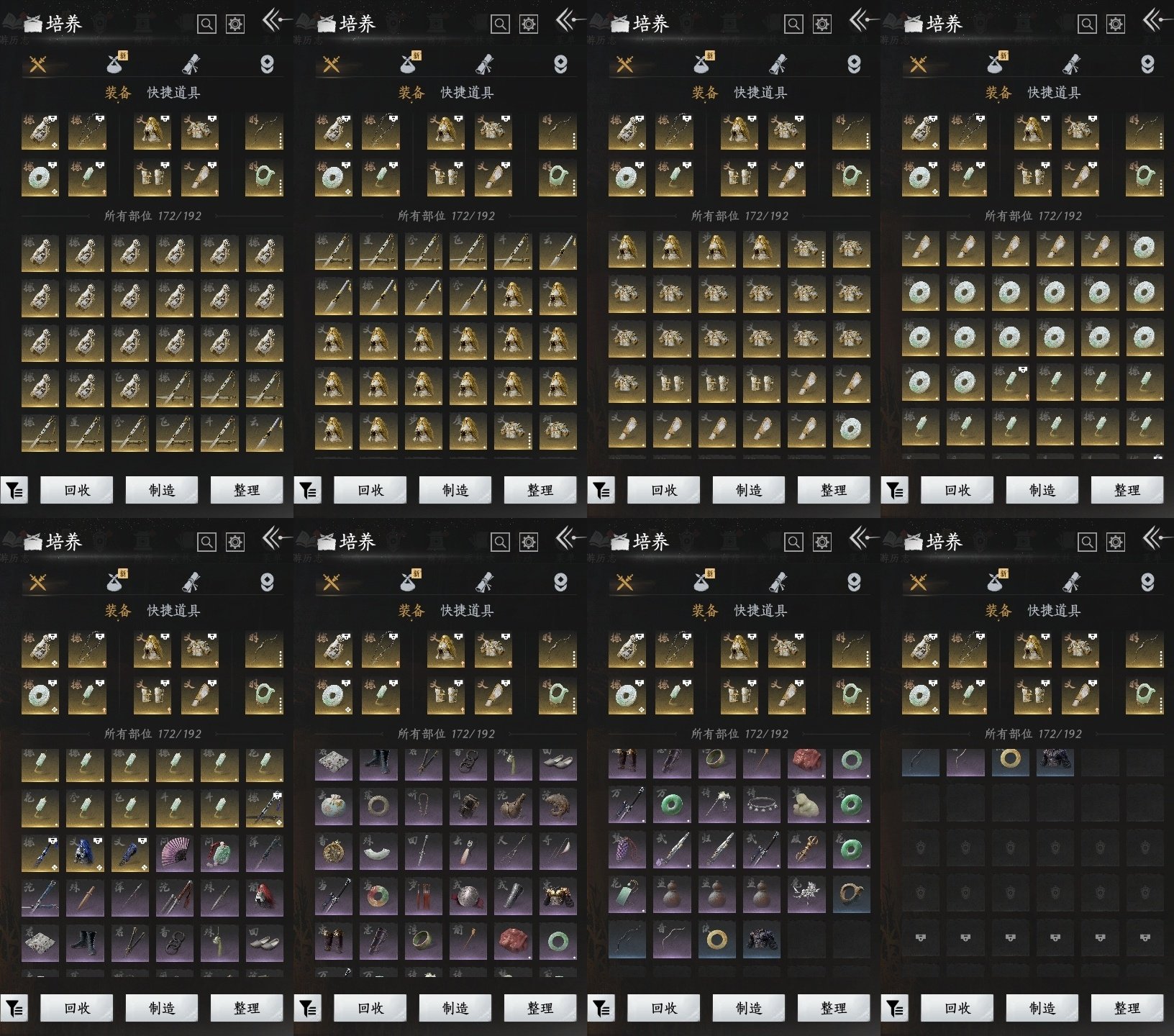Collapse the pink fan panel via double-arrow
This screenshot has width=1174, height=1036.
(276, 537)
